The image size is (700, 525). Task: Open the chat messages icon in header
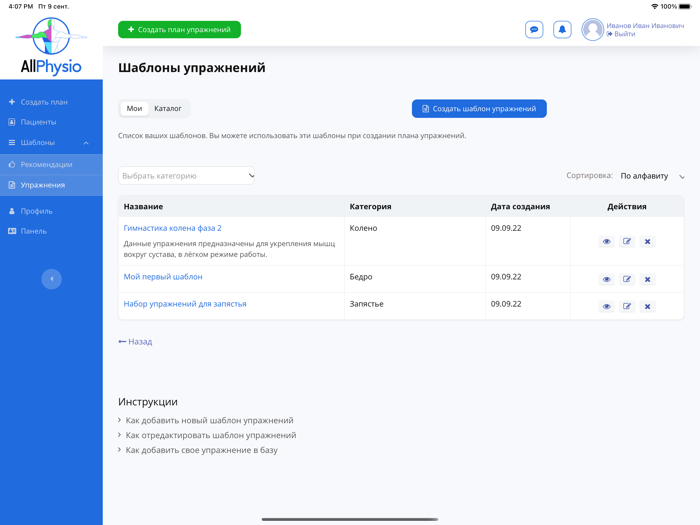click(x=534, y=30)
